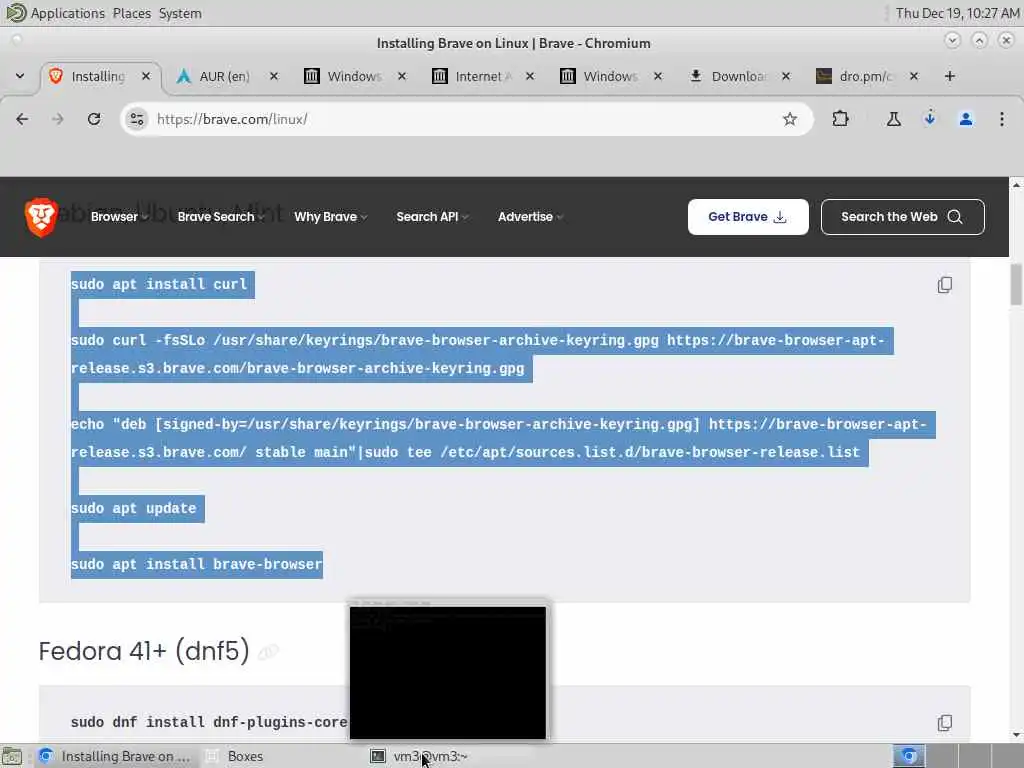Click the Chromium icon in bottom-right workspace switcher
The image size is (1024, 768).
pyautogui.click(x=908, y=756)
